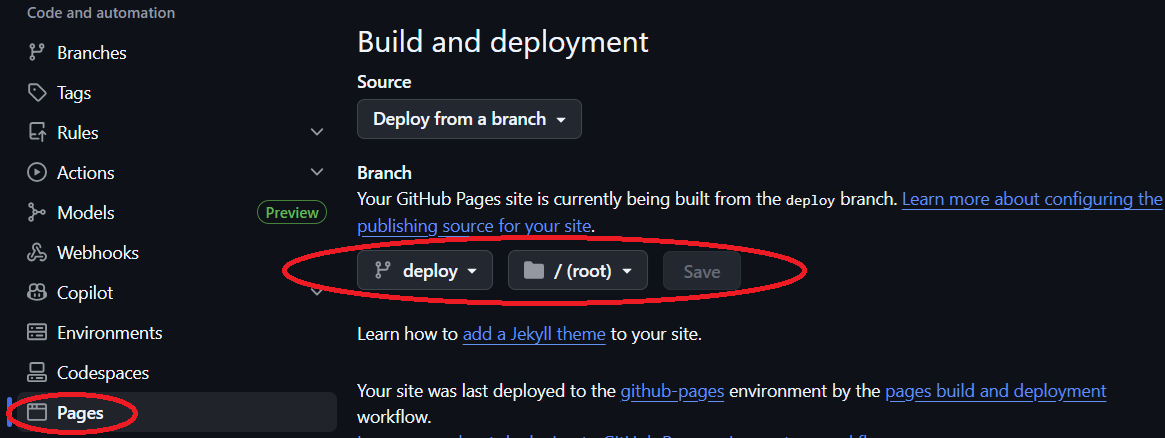This screenshot has height=438, width=1165.
Task: Expand the Rules section chevron
Action: (x=317, y=132)
